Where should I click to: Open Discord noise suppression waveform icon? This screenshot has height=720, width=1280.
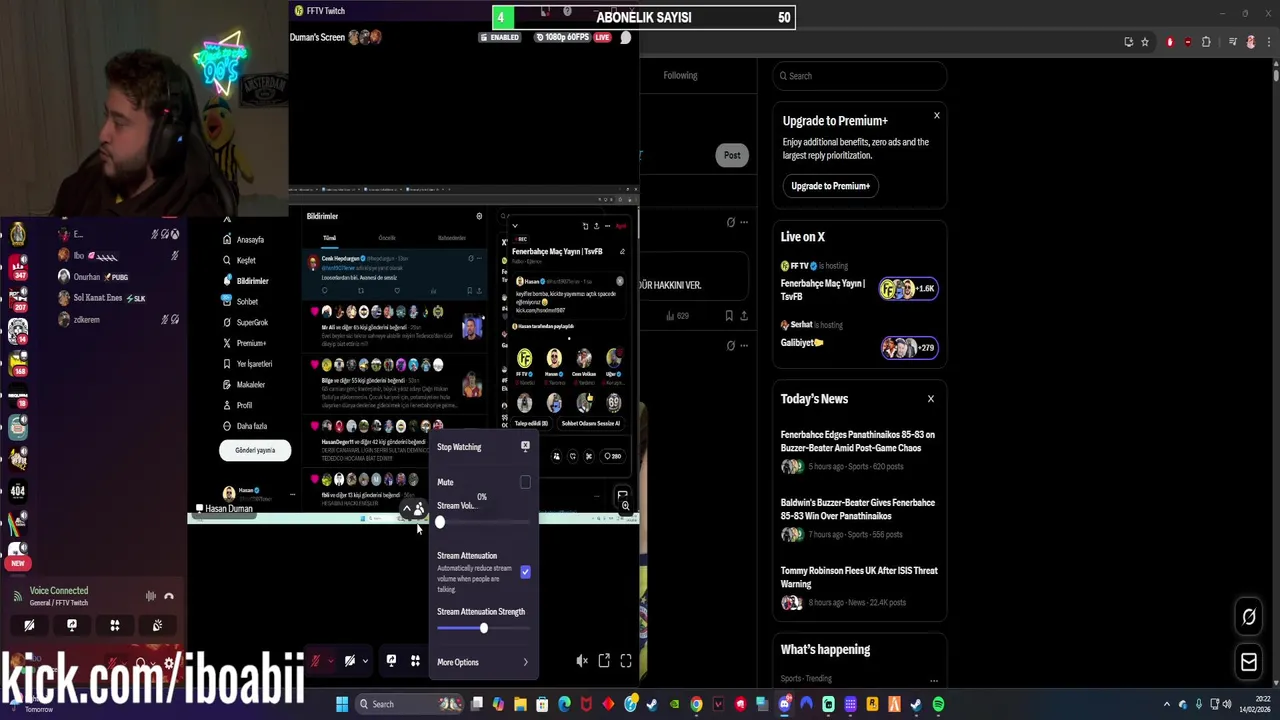pos(151,596)
